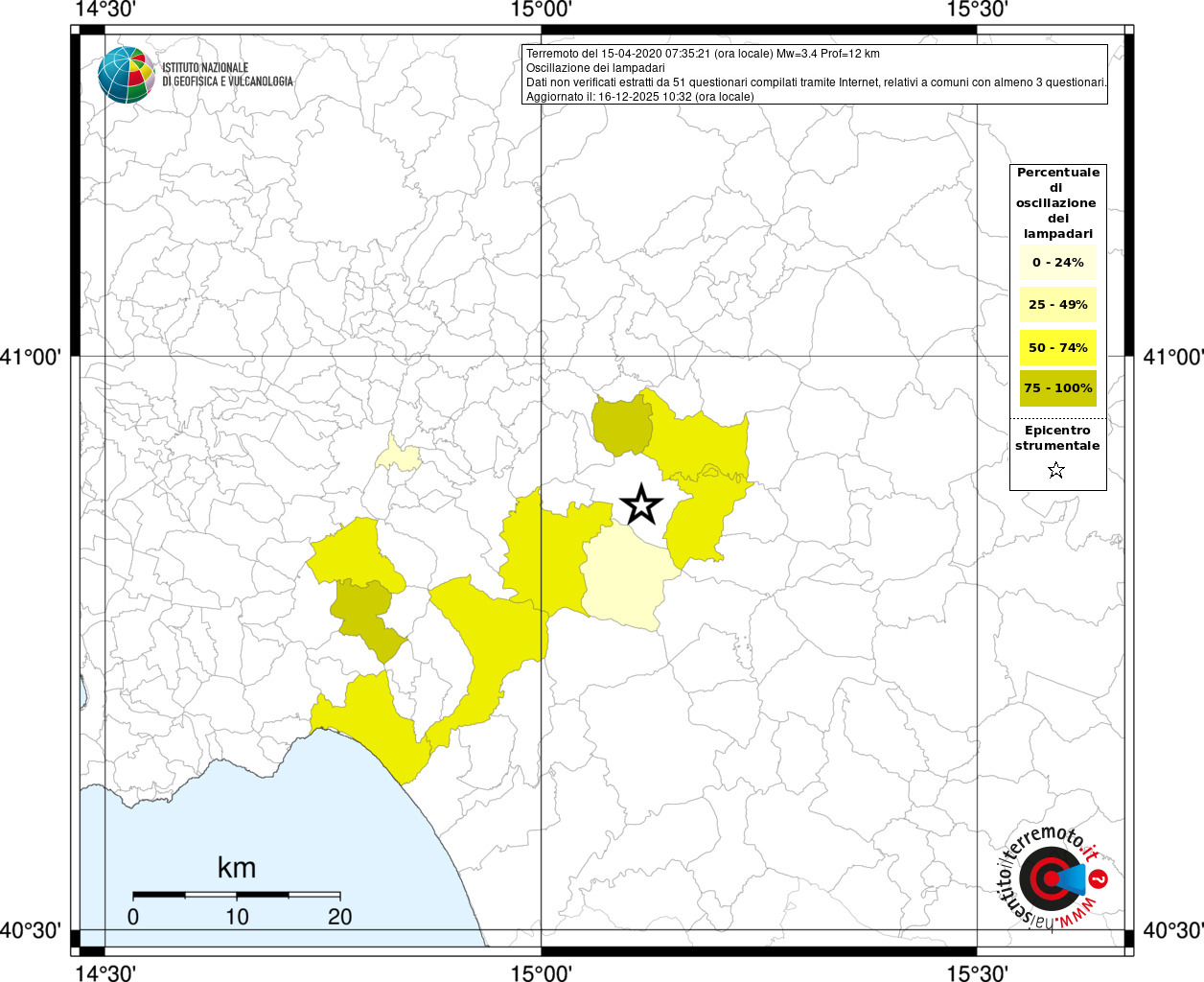1204x982 pixels.
Task: Click the bottom axis label 14°30'
Action: point(105,972)
